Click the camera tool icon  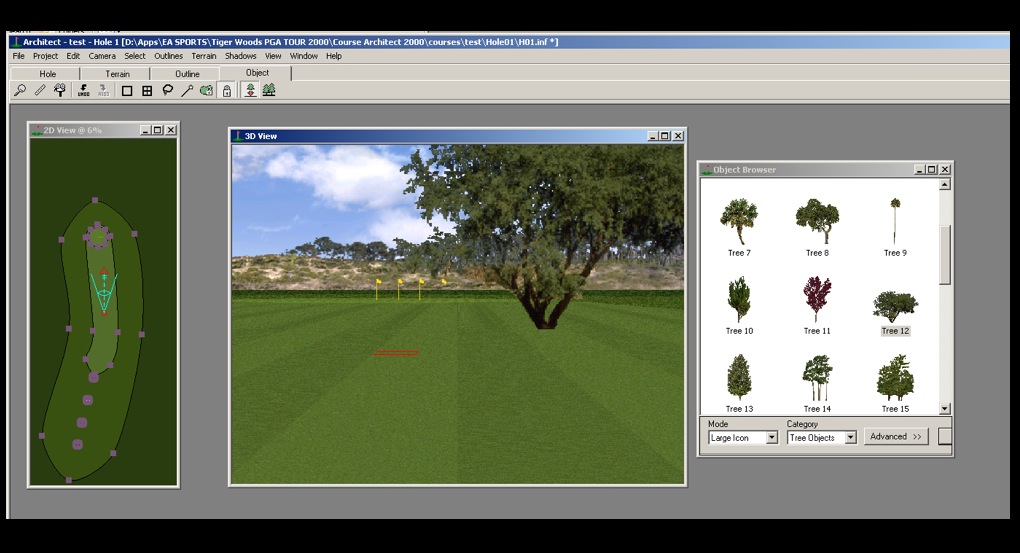(60, 90)
